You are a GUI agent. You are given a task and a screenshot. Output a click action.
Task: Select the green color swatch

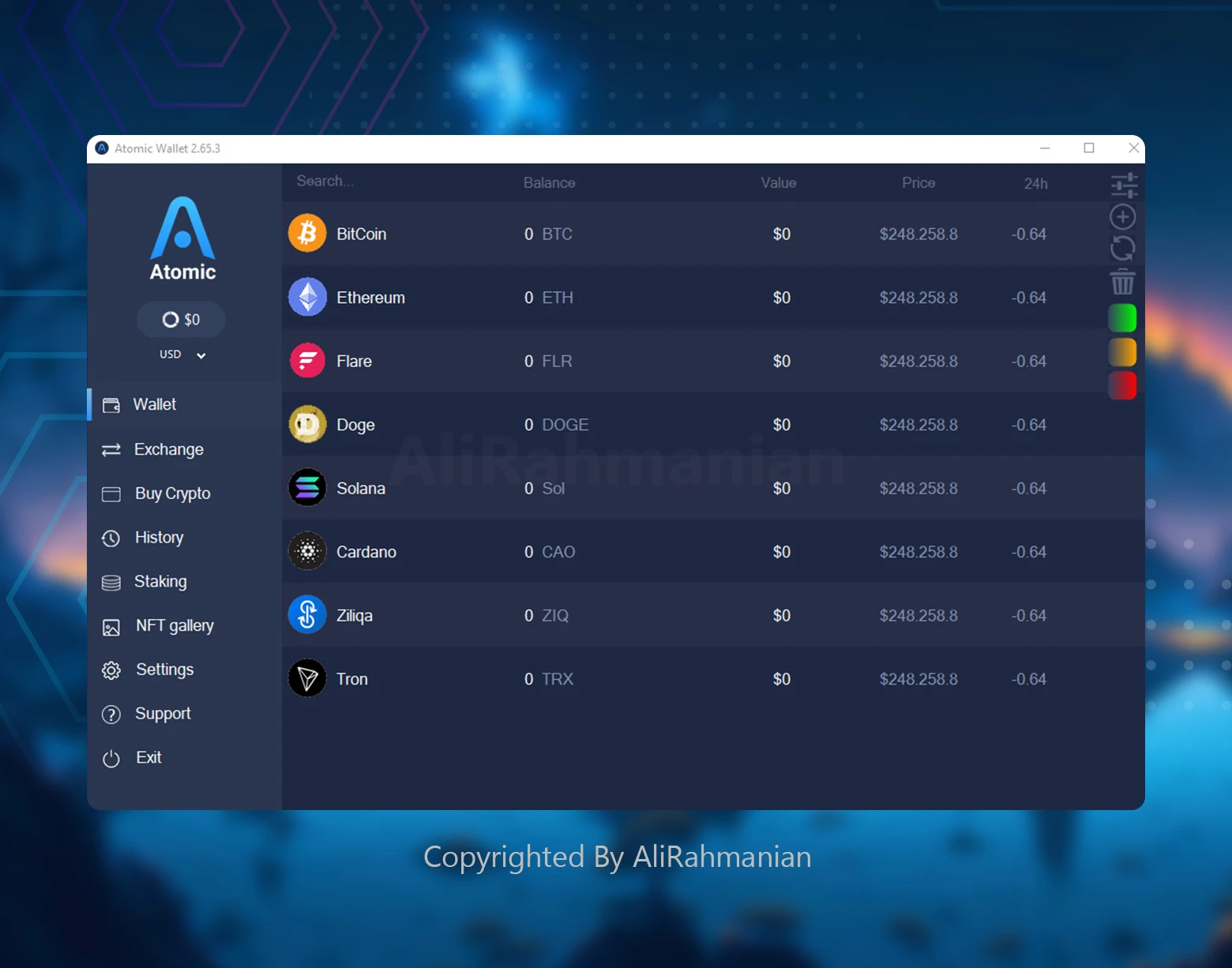pyautogui.click(x=1122, y=318)
